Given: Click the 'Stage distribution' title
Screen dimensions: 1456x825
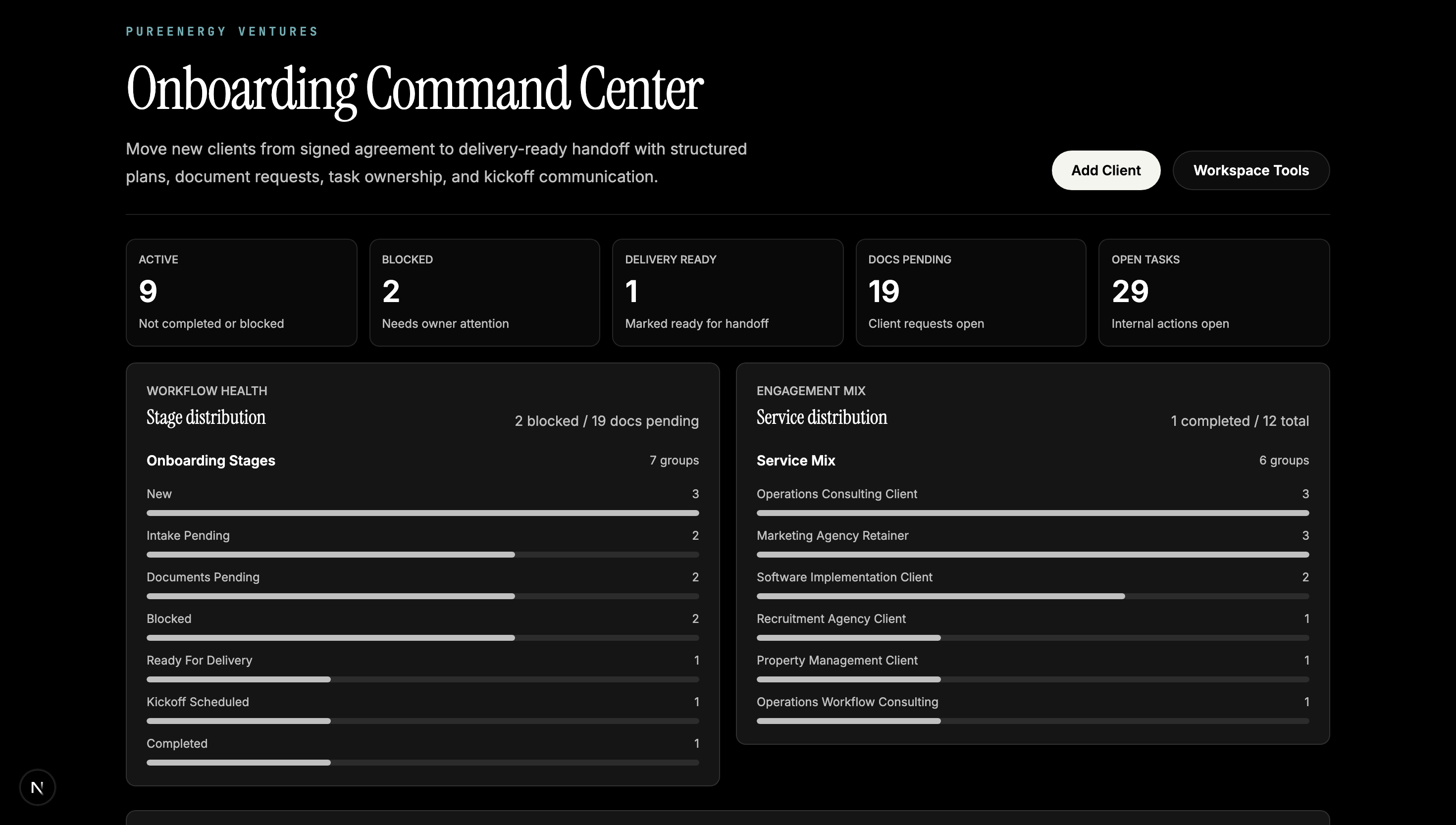Looking at the screenshot, I should coord(206,417).
